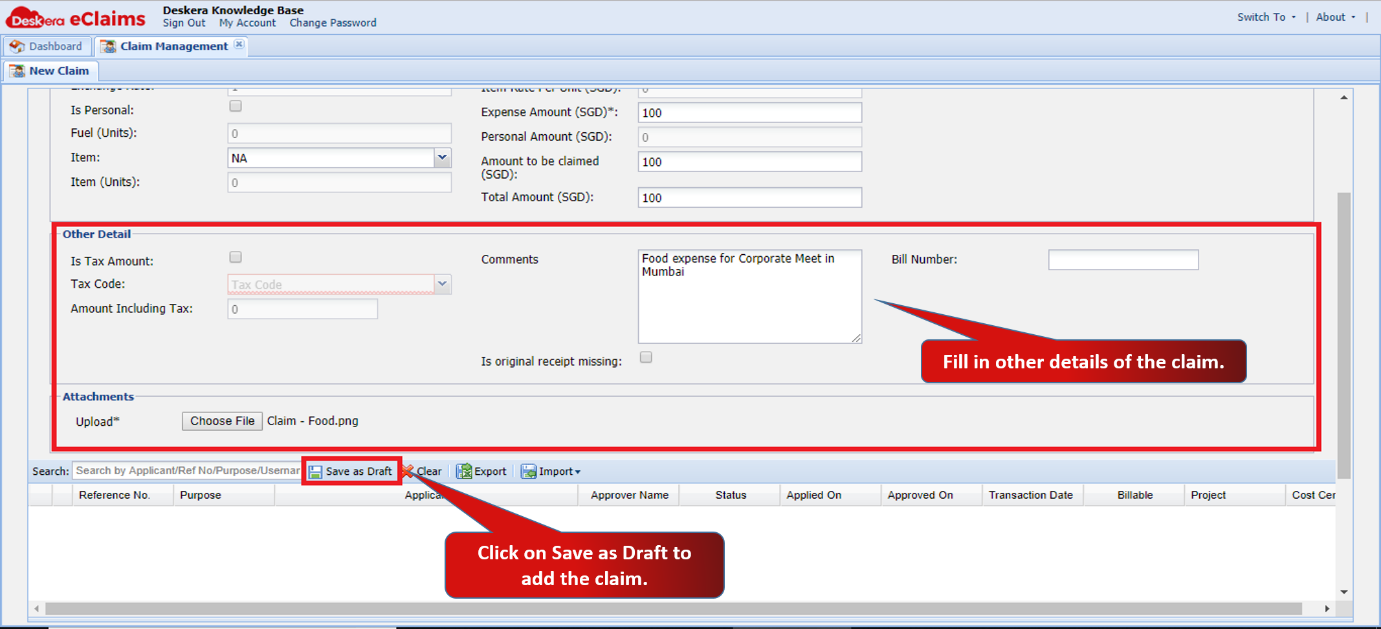Expand the Import dropdown arrow

(577, 472)
